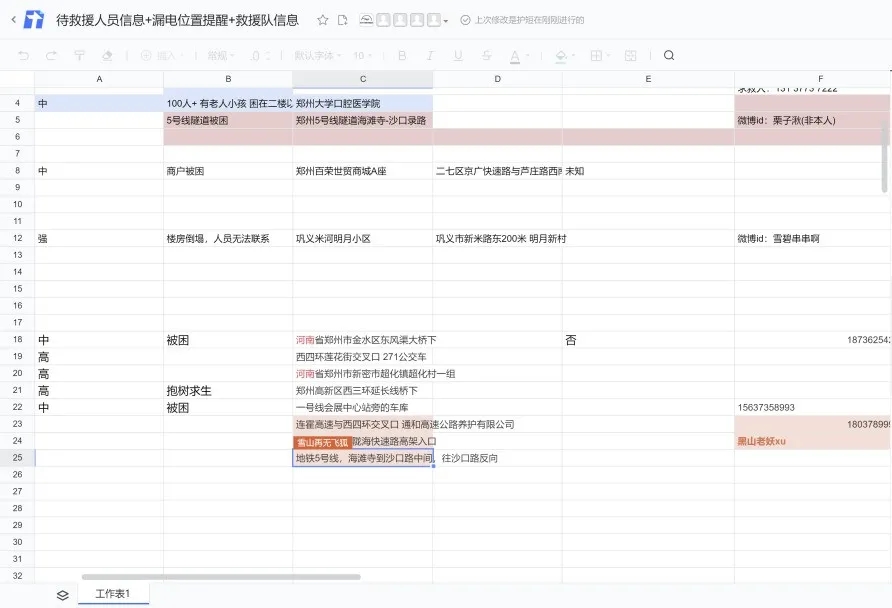Click cell 5号线隧道被困

pos(228,121)
